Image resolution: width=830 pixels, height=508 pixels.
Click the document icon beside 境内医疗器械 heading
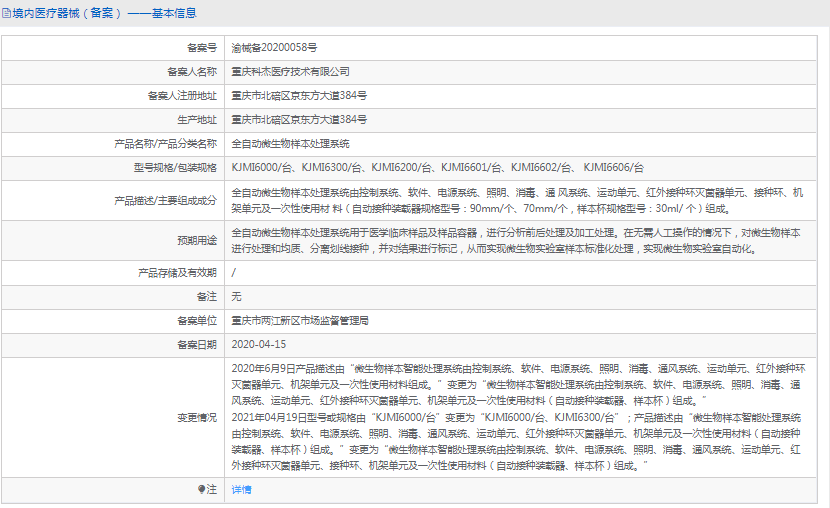(6, 13)
